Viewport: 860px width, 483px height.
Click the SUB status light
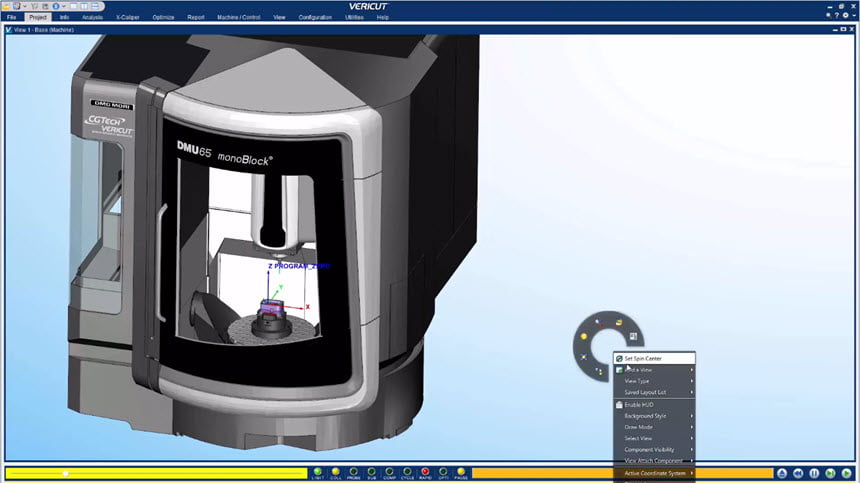click(x=371, y=473)
